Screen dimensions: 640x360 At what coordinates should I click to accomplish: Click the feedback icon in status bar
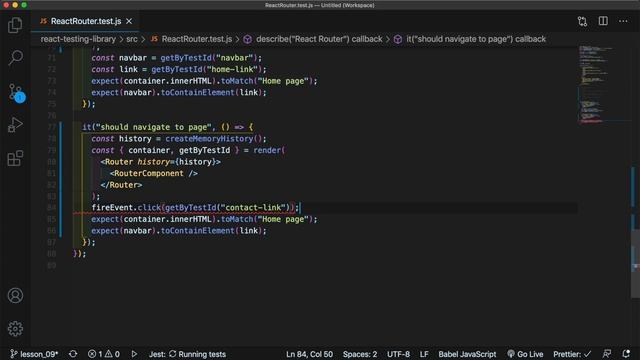tap(607, 354)
